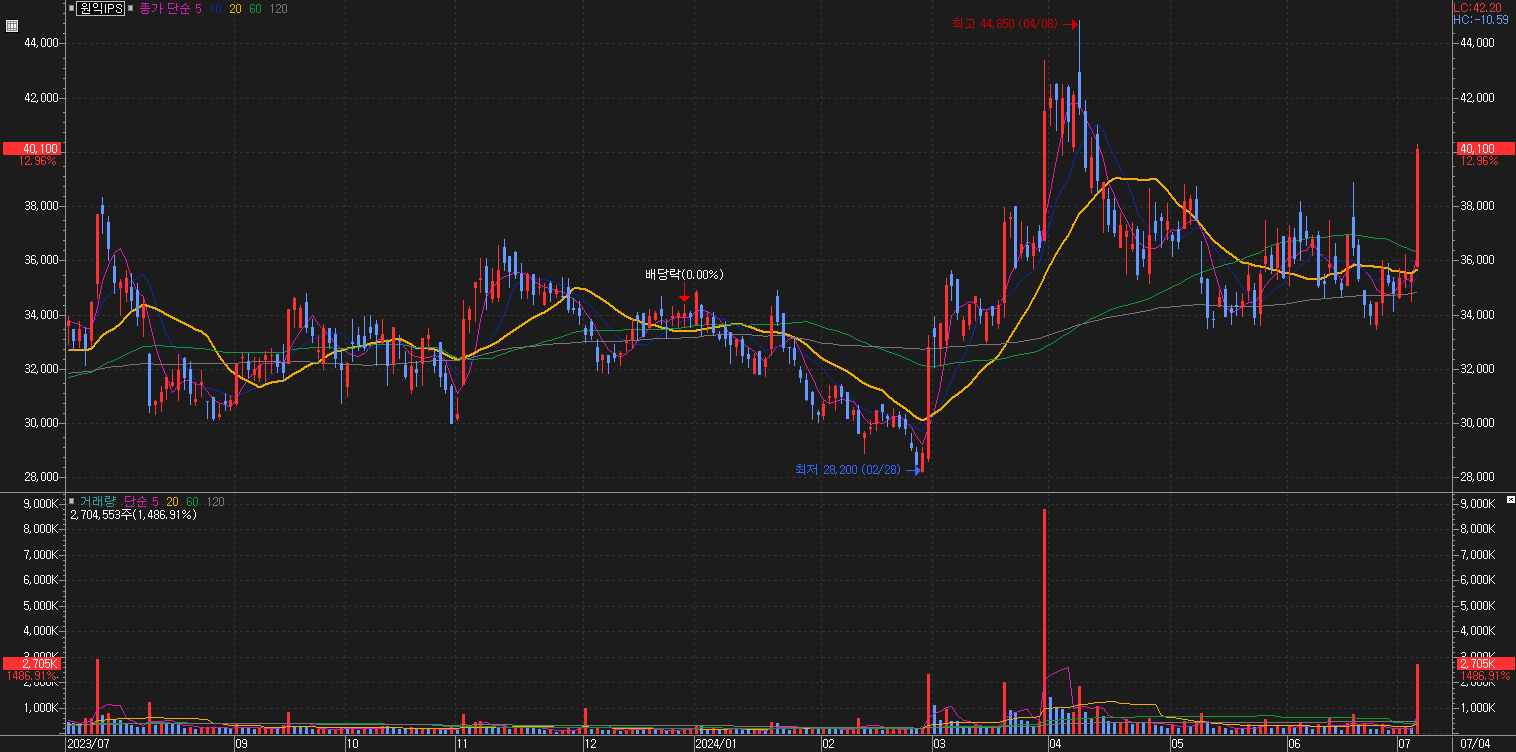Screen dimensions: 1516x752
Task: Select the gray 120-day price moving average legend
Action: (279, 9)
